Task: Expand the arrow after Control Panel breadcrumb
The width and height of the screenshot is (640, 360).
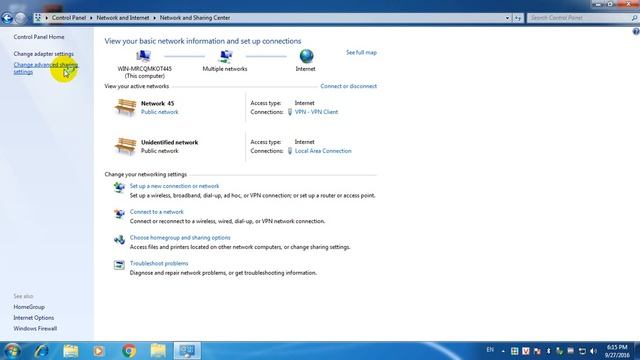Action: click(91, 18)
